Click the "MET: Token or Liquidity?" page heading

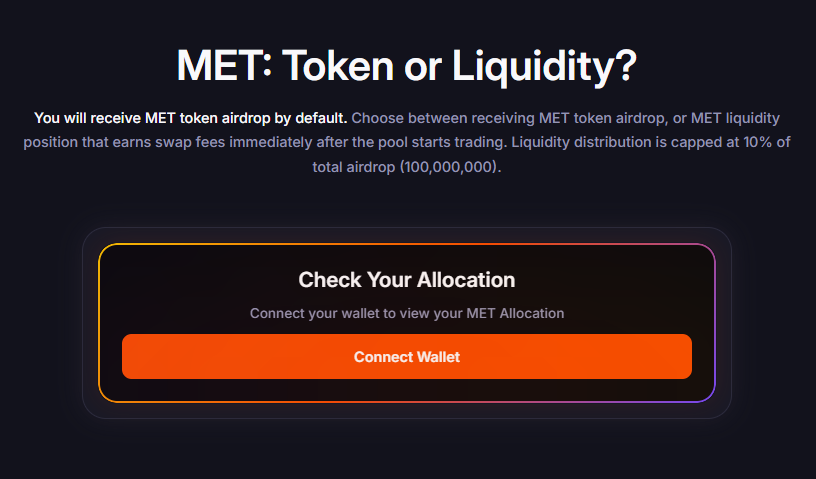point(407,66)
